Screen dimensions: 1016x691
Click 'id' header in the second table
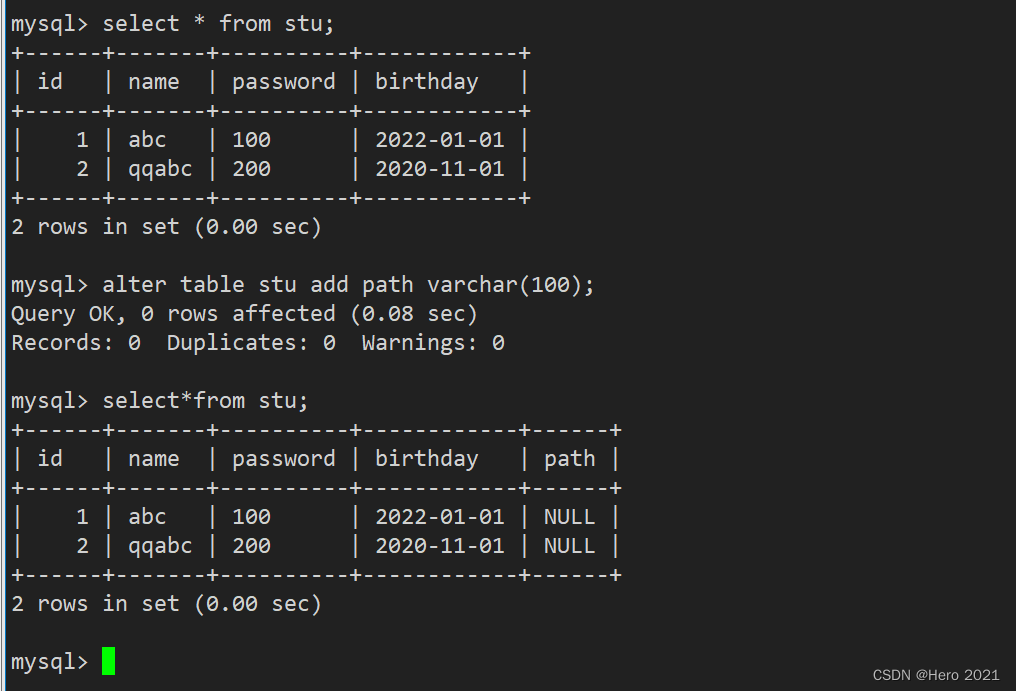pos(50,459)
